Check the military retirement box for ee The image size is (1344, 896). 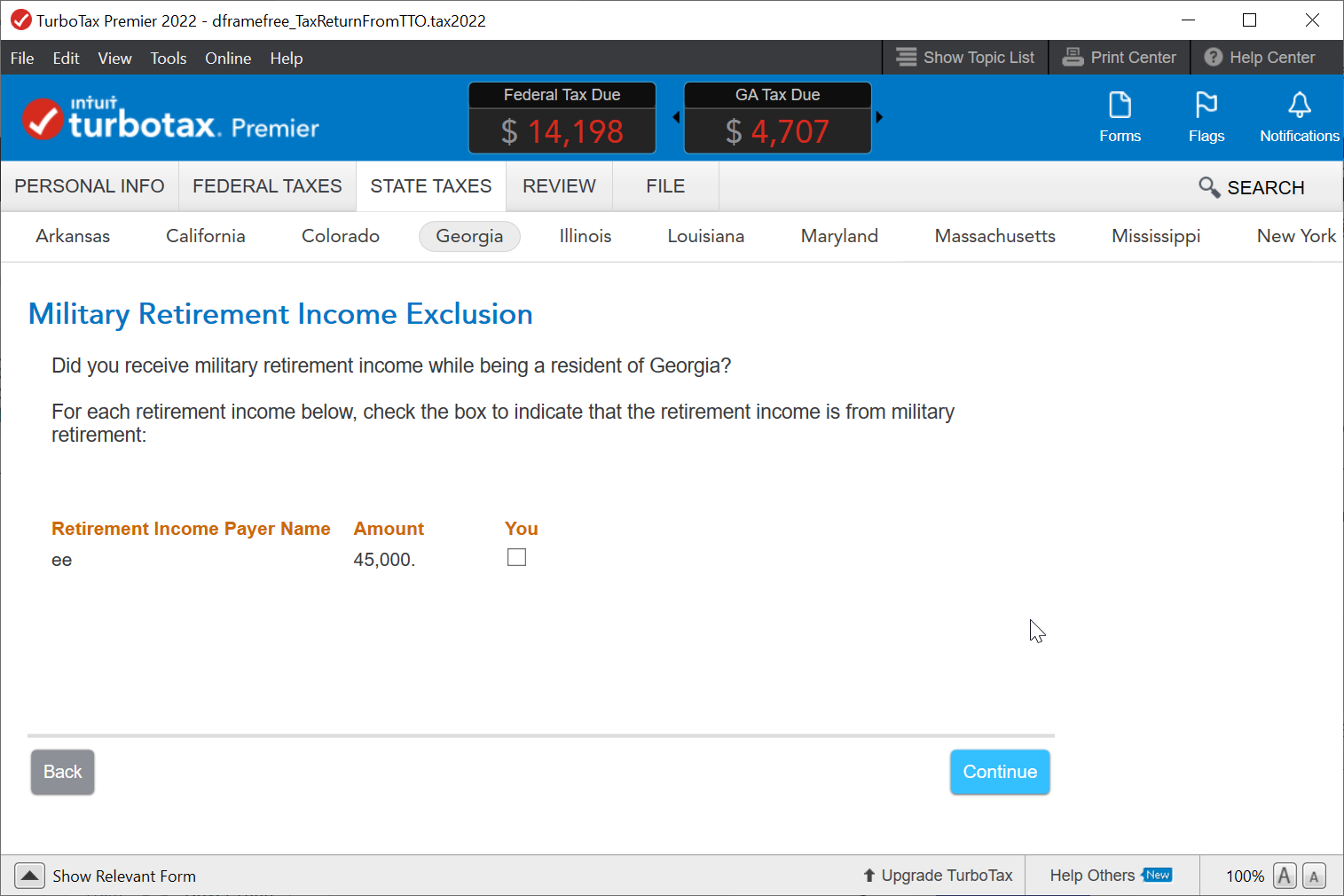click(x=516, y=557)
